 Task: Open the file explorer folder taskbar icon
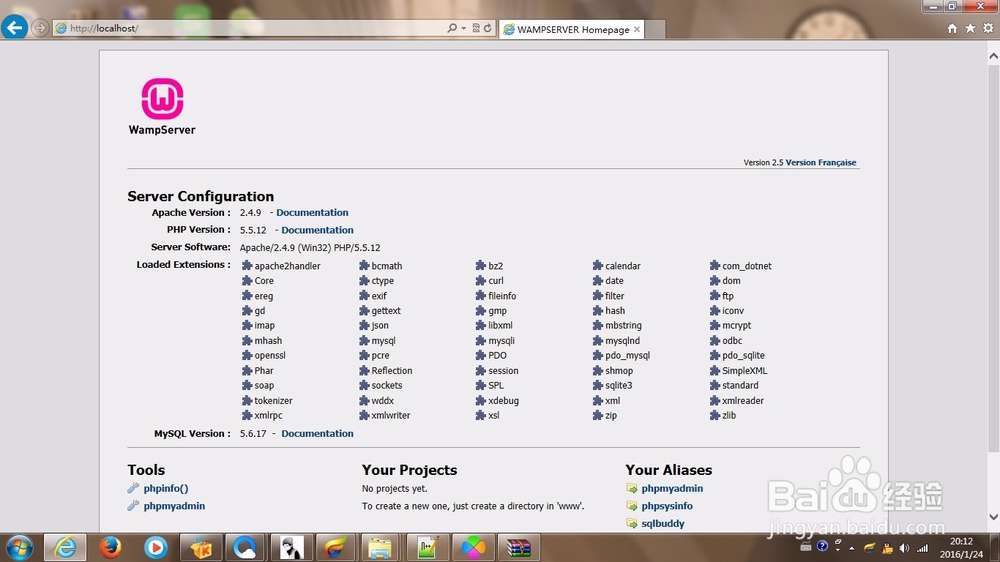[x=379, y=547]
